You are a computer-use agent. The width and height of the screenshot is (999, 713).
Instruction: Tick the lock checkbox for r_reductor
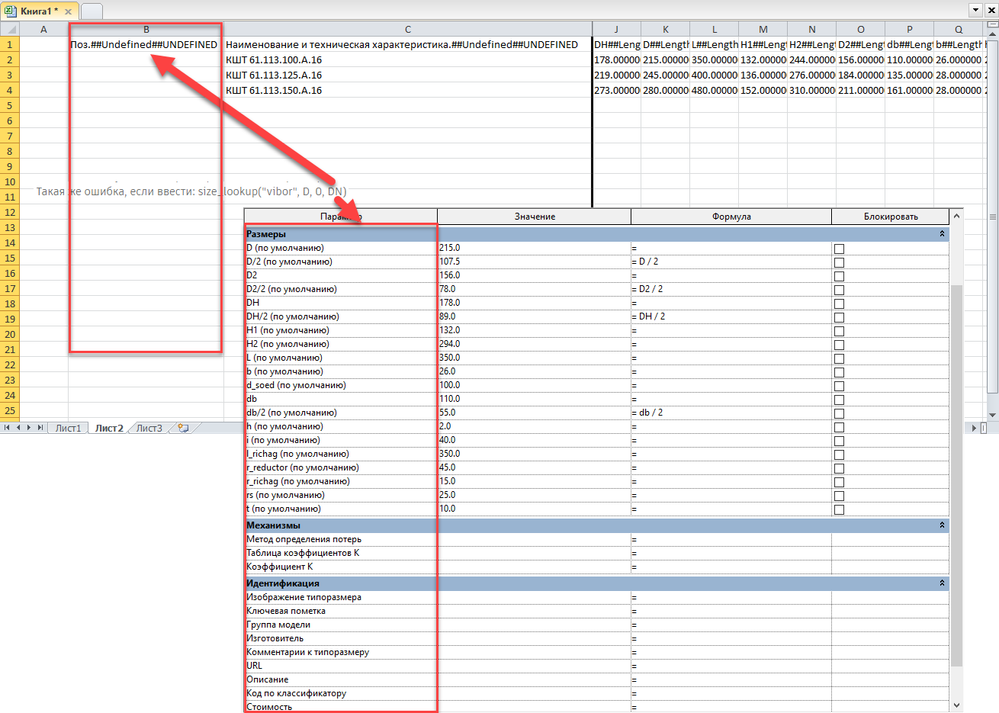[x=839, y=469]
